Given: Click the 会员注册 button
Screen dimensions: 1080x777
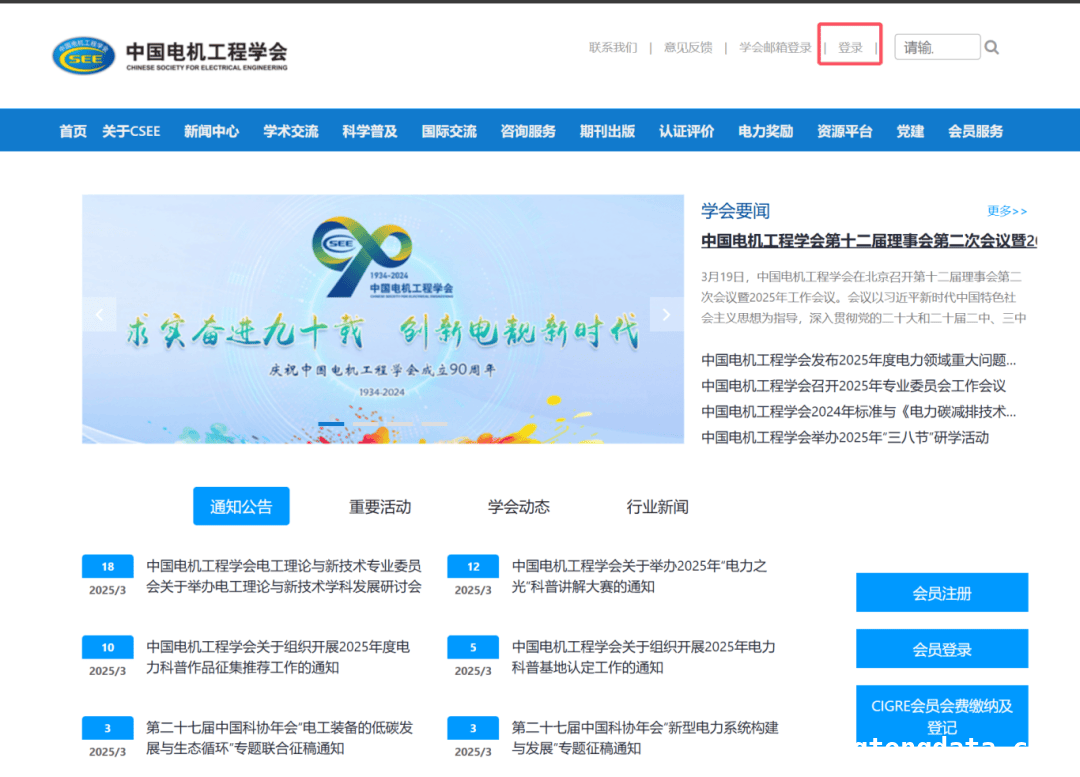Looking at the screenshot, I should [x=942, y=592].
